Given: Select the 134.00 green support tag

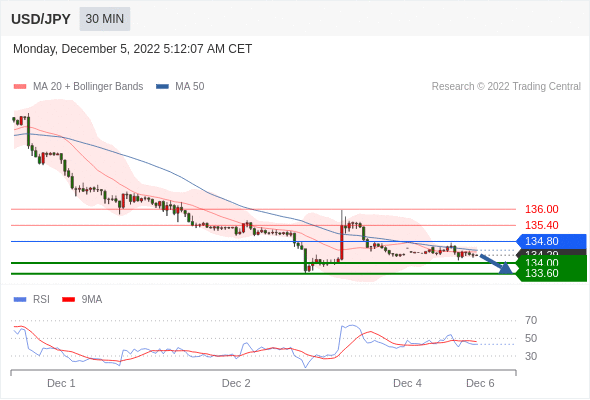Looking at the screenshot, I should [552, 261].
